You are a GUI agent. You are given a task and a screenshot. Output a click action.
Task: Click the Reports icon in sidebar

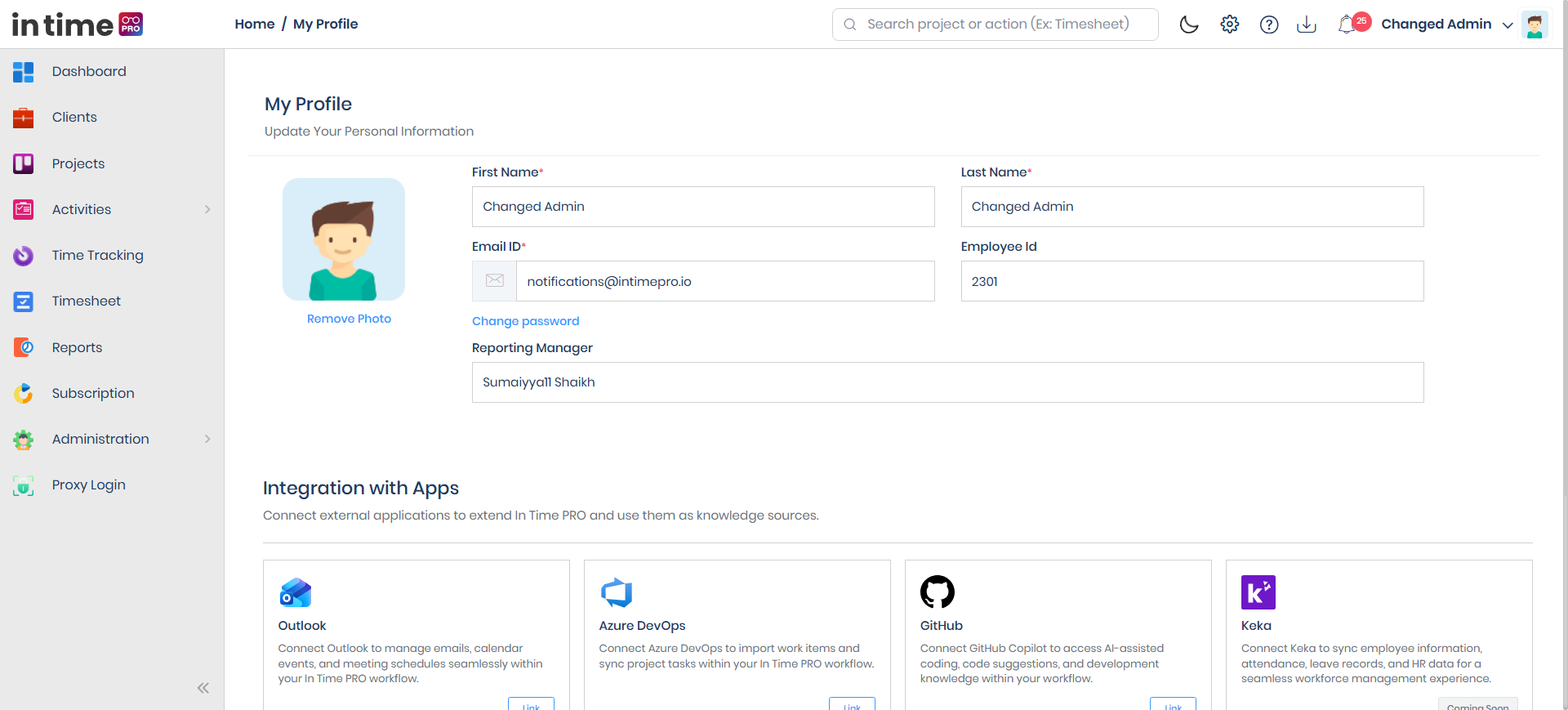point(24,347)
